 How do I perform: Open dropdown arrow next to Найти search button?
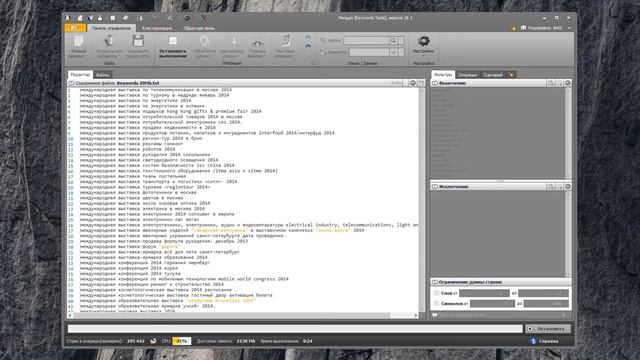[401, 40]
